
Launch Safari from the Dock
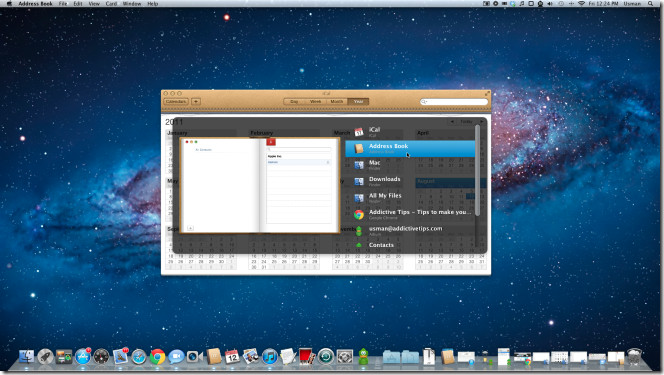(139, 357)
